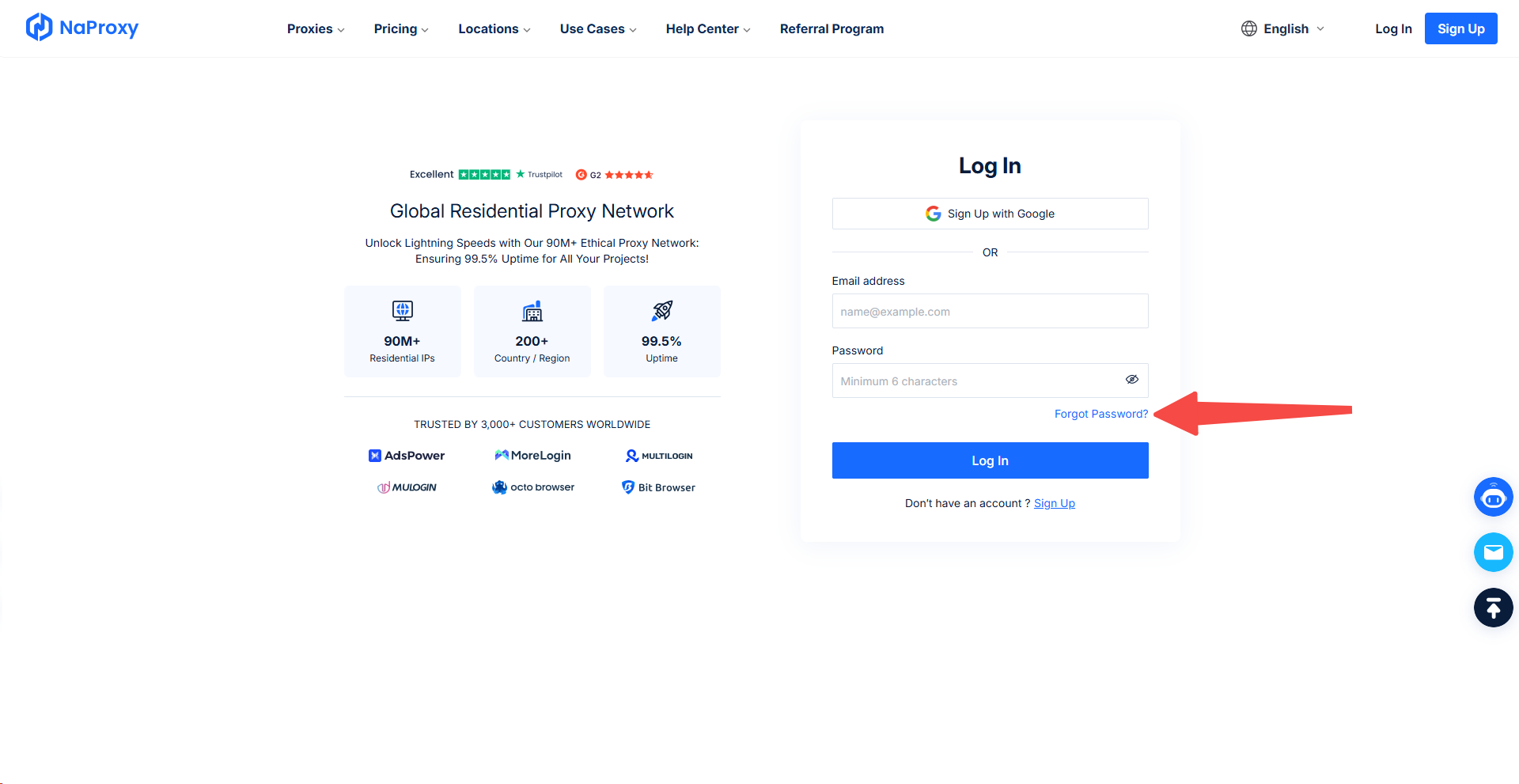Click the NaProxy logo
This screenshot has width=1519, height=784.
(82, 28)
